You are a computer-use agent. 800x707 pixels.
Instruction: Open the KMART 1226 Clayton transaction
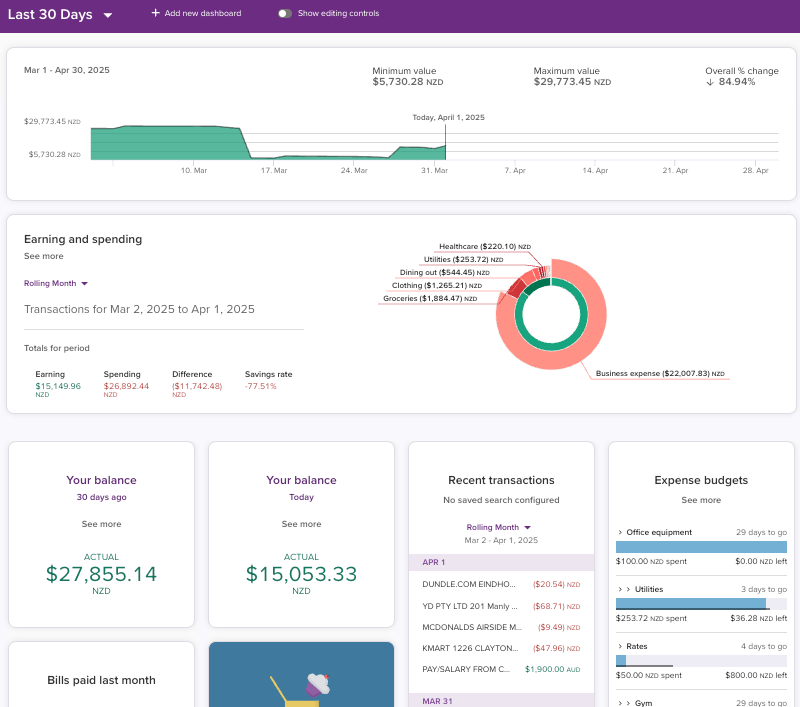[471, 647]
